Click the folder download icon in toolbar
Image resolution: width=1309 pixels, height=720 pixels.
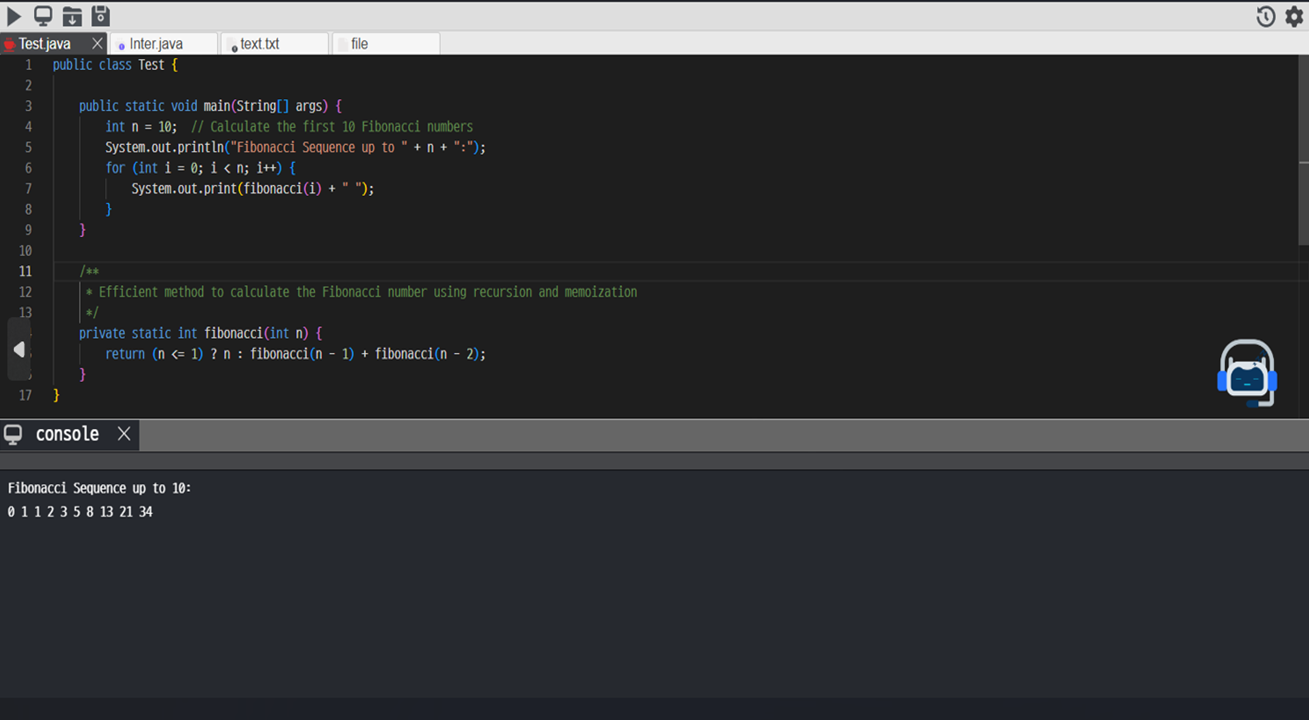tap(72, 16)
